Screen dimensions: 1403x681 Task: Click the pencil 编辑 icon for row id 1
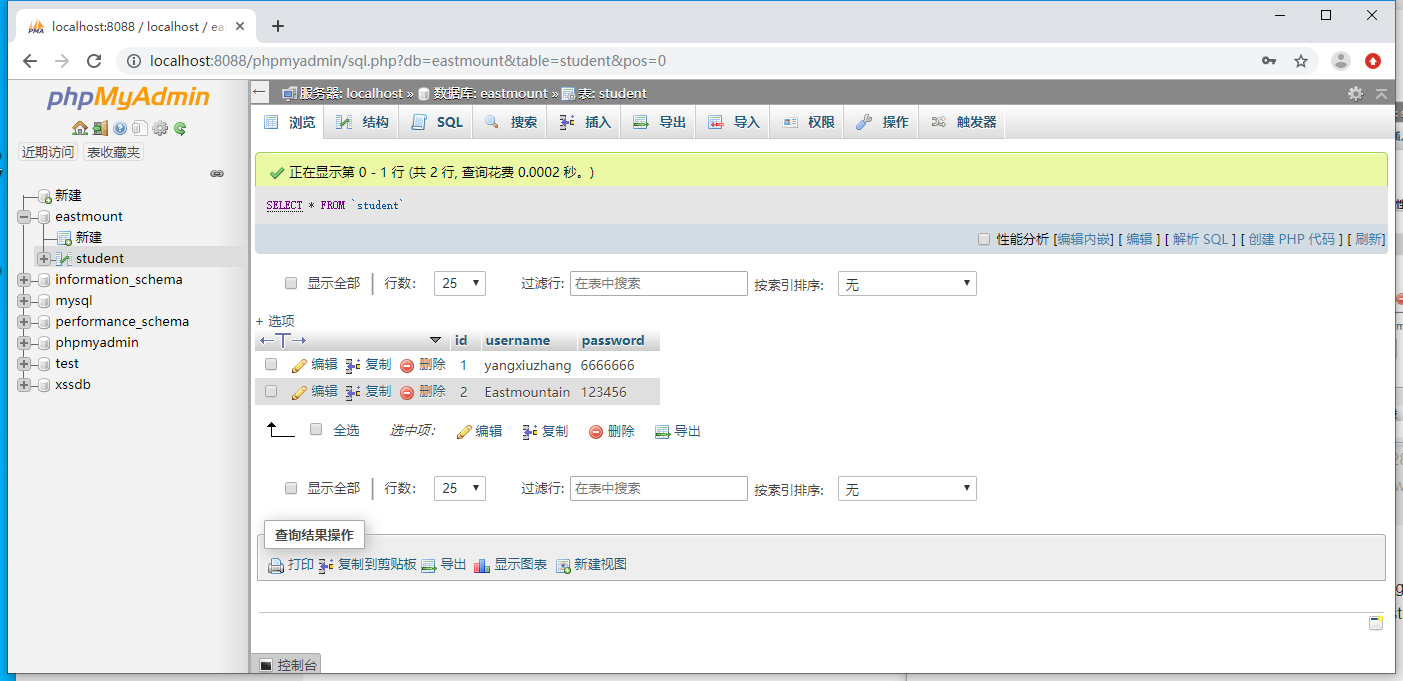tap(298, 365)
